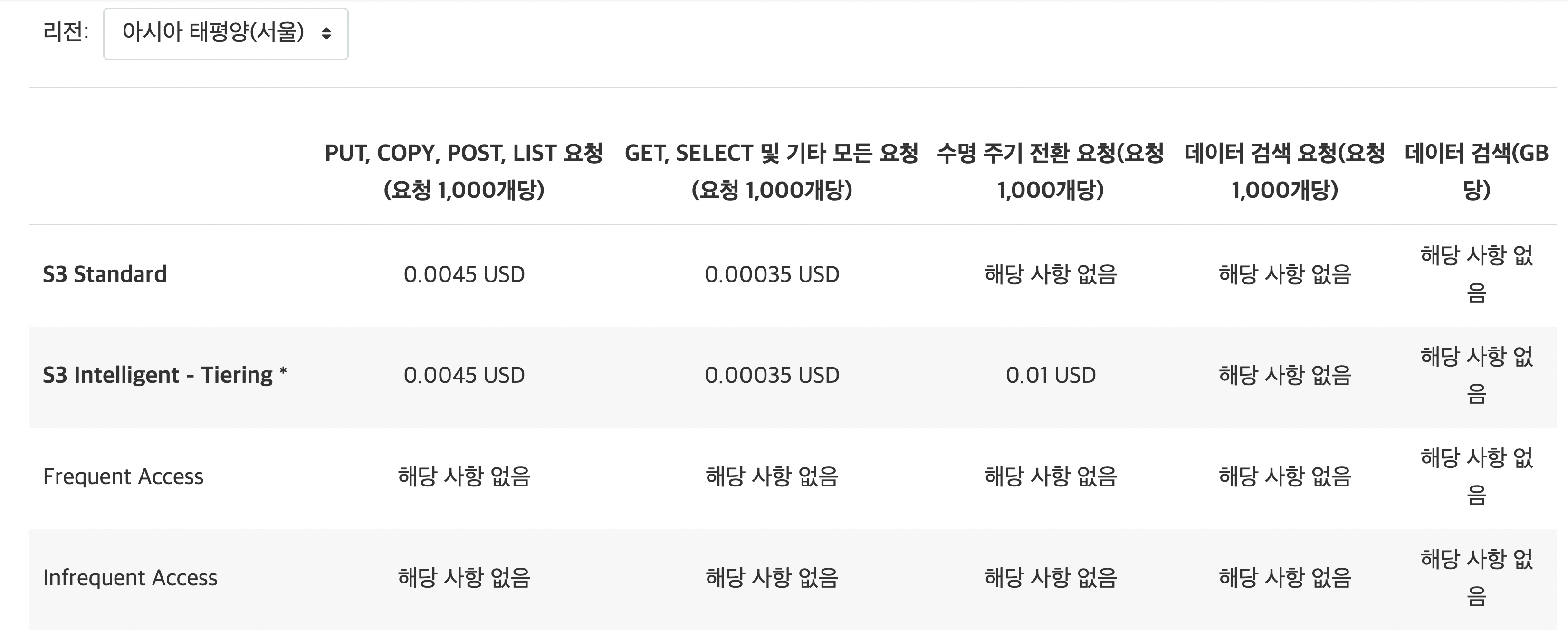The width and height of the screenshot is (1568, 641).
Task: Click the GET, SELECT 및 기타 모든 요청 header
Action: (771, 171)
